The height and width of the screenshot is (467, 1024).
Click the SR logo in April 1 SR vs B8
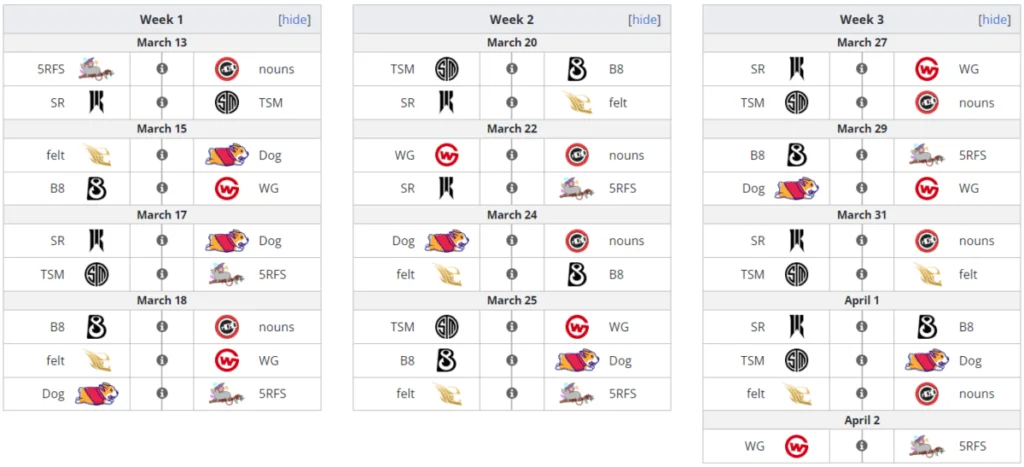tap(797, 327)
